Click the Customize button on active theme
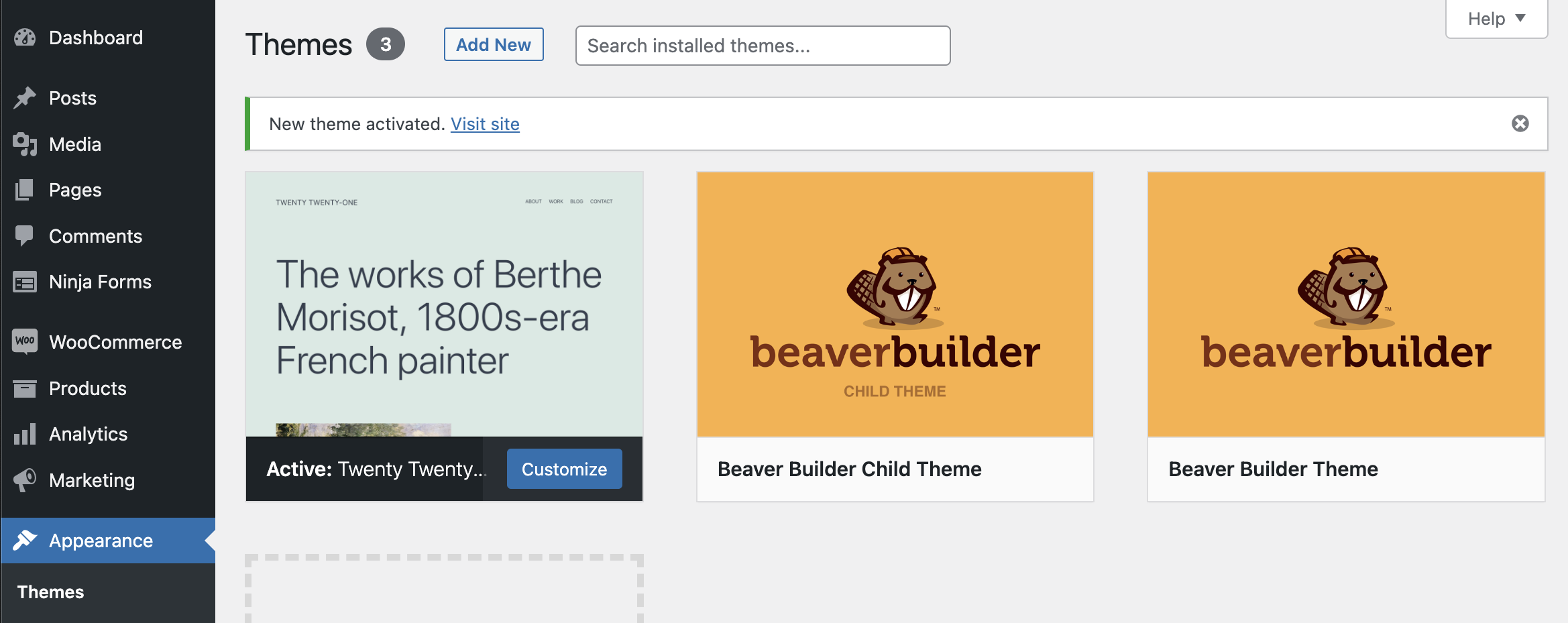The width and height of the screenshot is (1568, 623). click(x=564, y=469)
